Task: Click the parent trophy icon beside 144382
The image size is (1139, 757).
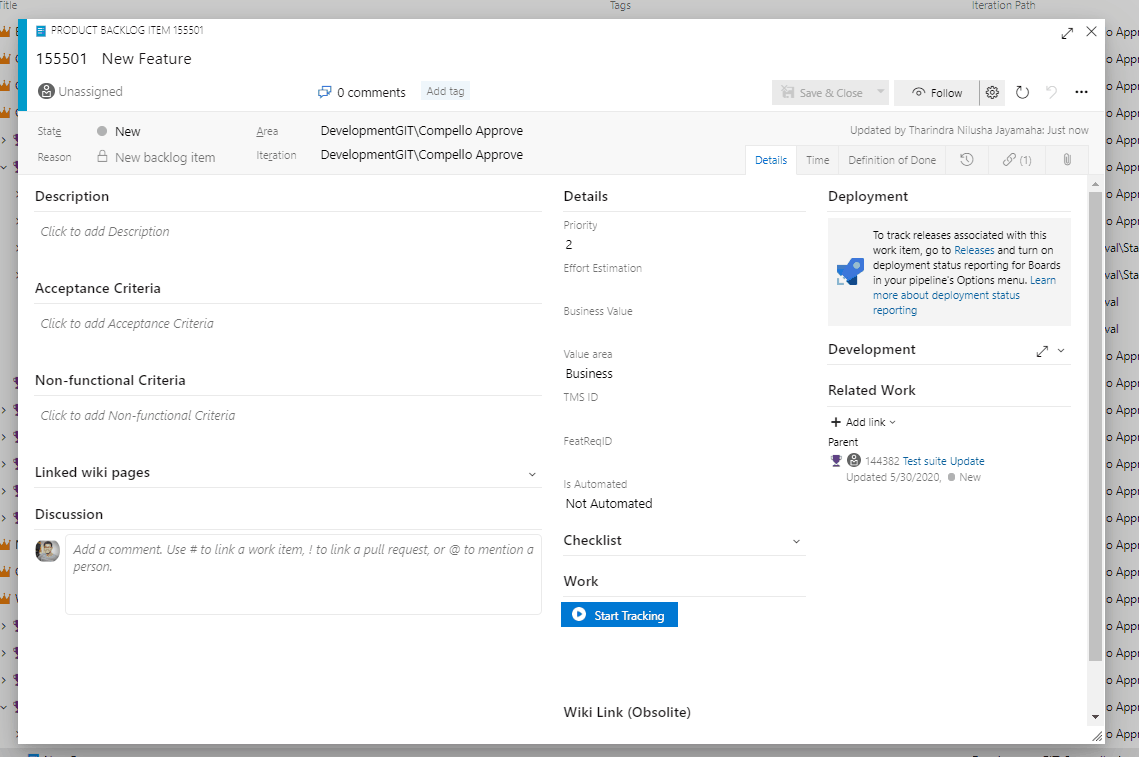Action: click(836, 459)
